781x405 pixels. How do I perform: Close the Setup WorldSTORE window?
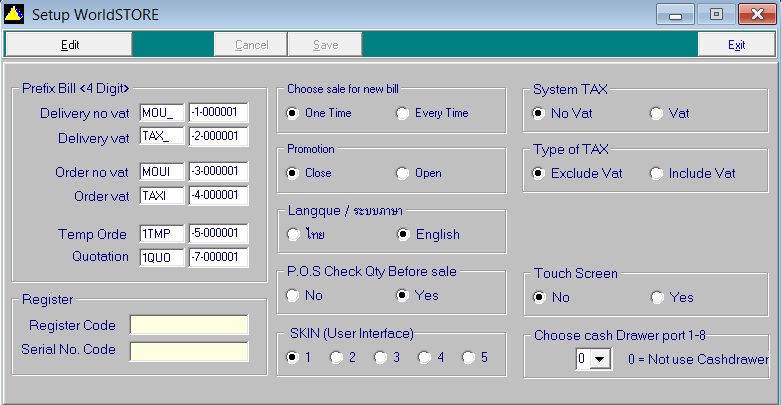757,14
